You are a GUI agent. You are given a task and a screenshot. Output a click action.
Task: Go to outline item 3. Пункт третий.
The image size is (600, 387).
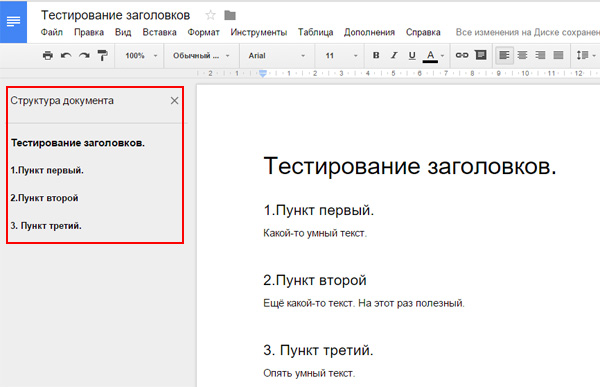coord(46,226)
